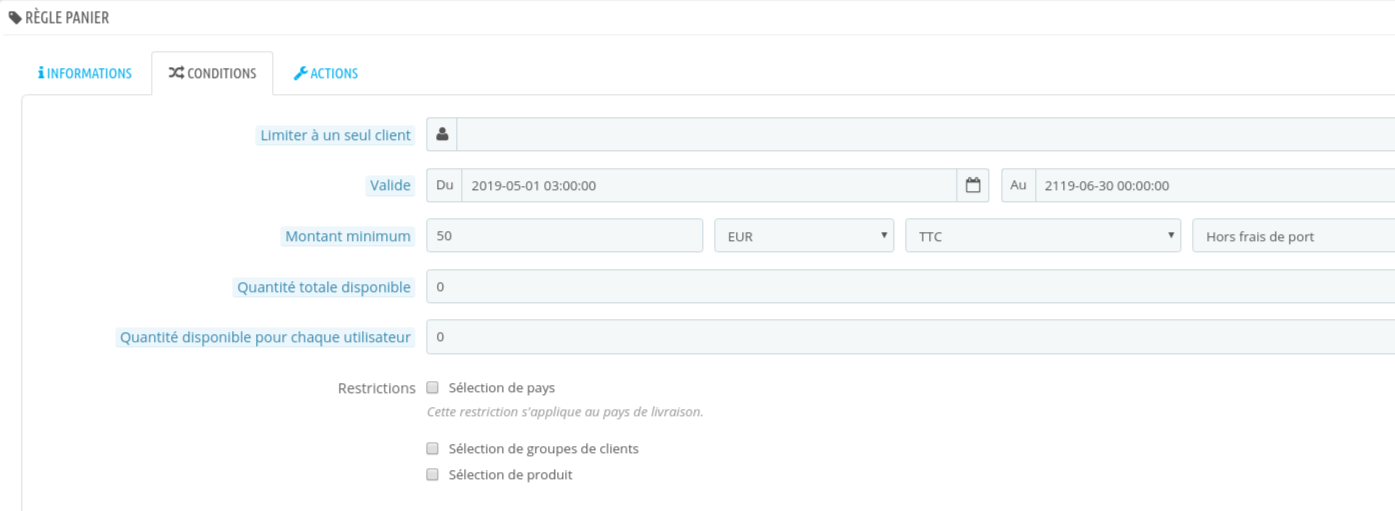
Task: Click the Montant minimum input with 50
Action: 565,236
